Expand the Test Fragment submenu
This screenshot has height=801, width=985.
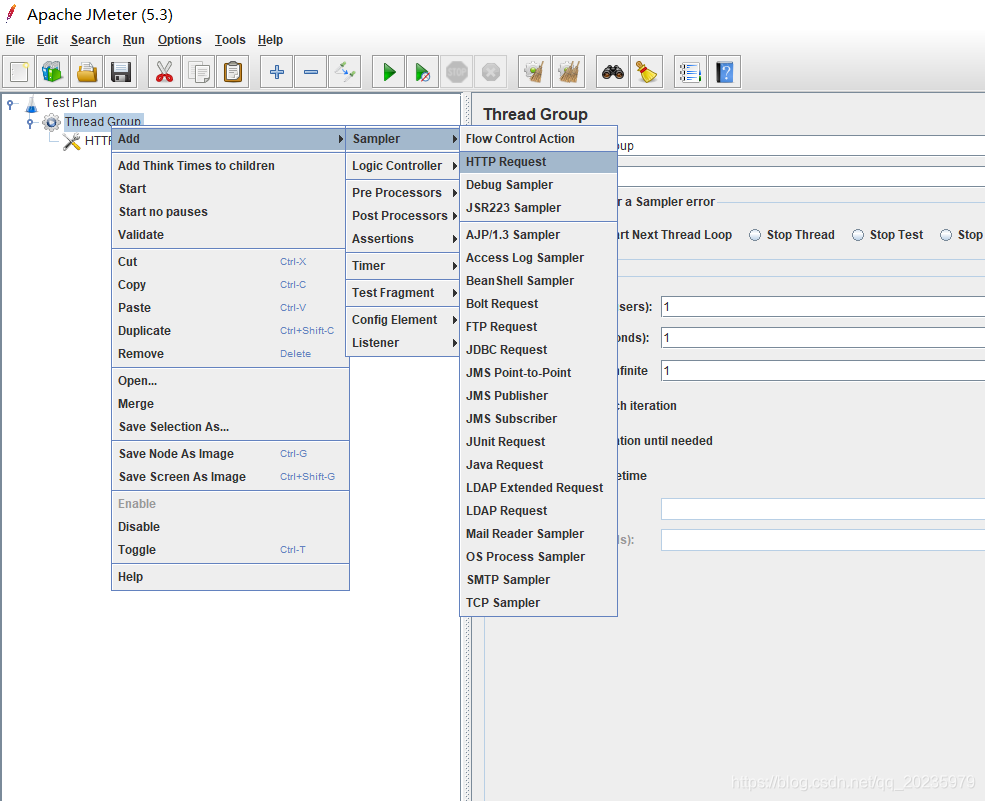pos(403,293)
